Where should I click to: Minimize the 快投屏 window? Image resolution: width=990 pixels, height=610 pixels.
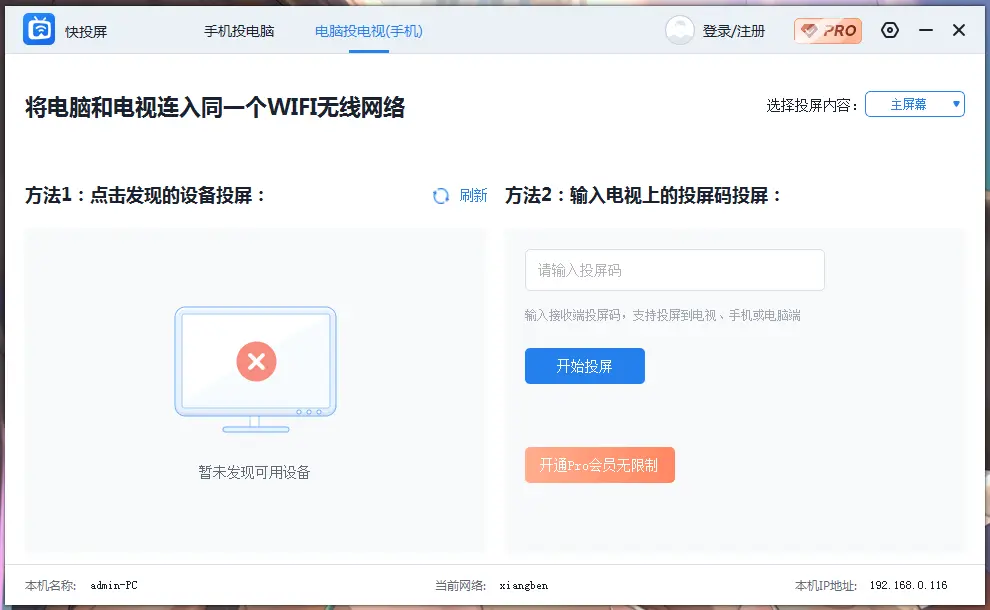click(x=926, y=30)
